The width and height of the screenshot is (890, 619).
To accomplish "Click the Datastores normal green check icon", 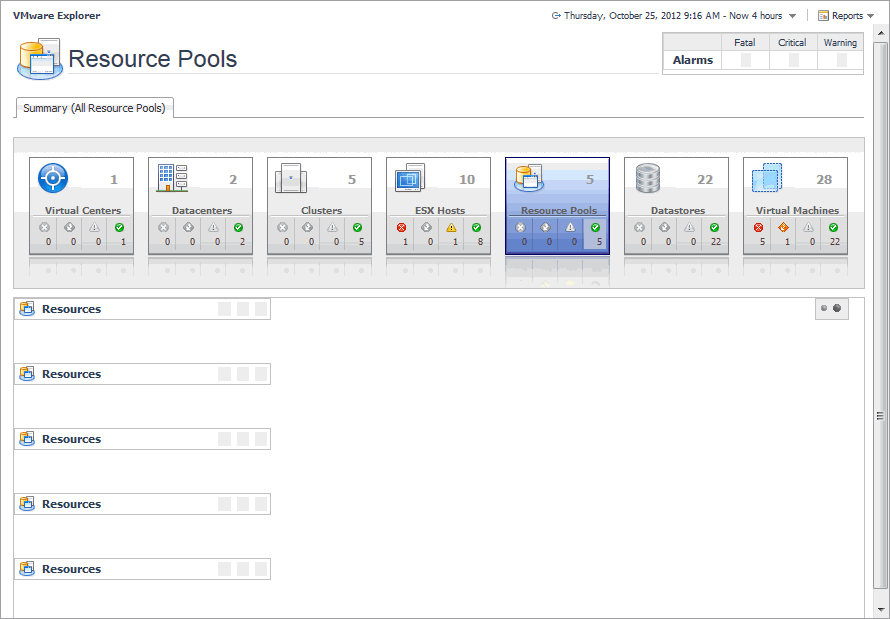I will click(714, 227).
